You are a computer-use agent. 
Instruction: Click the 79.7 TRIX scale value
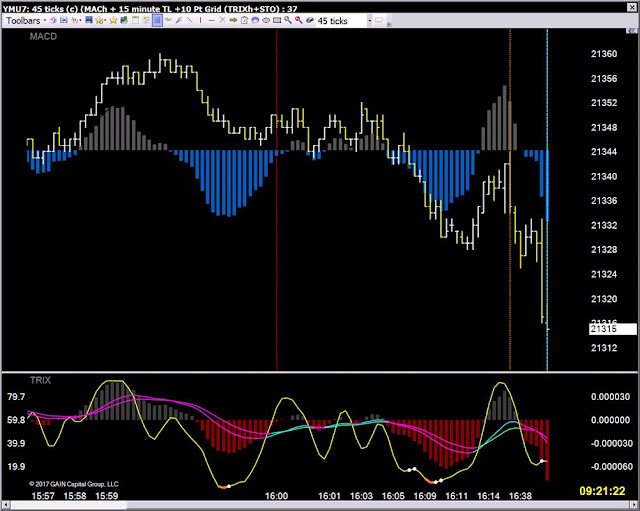pos(16,397)
